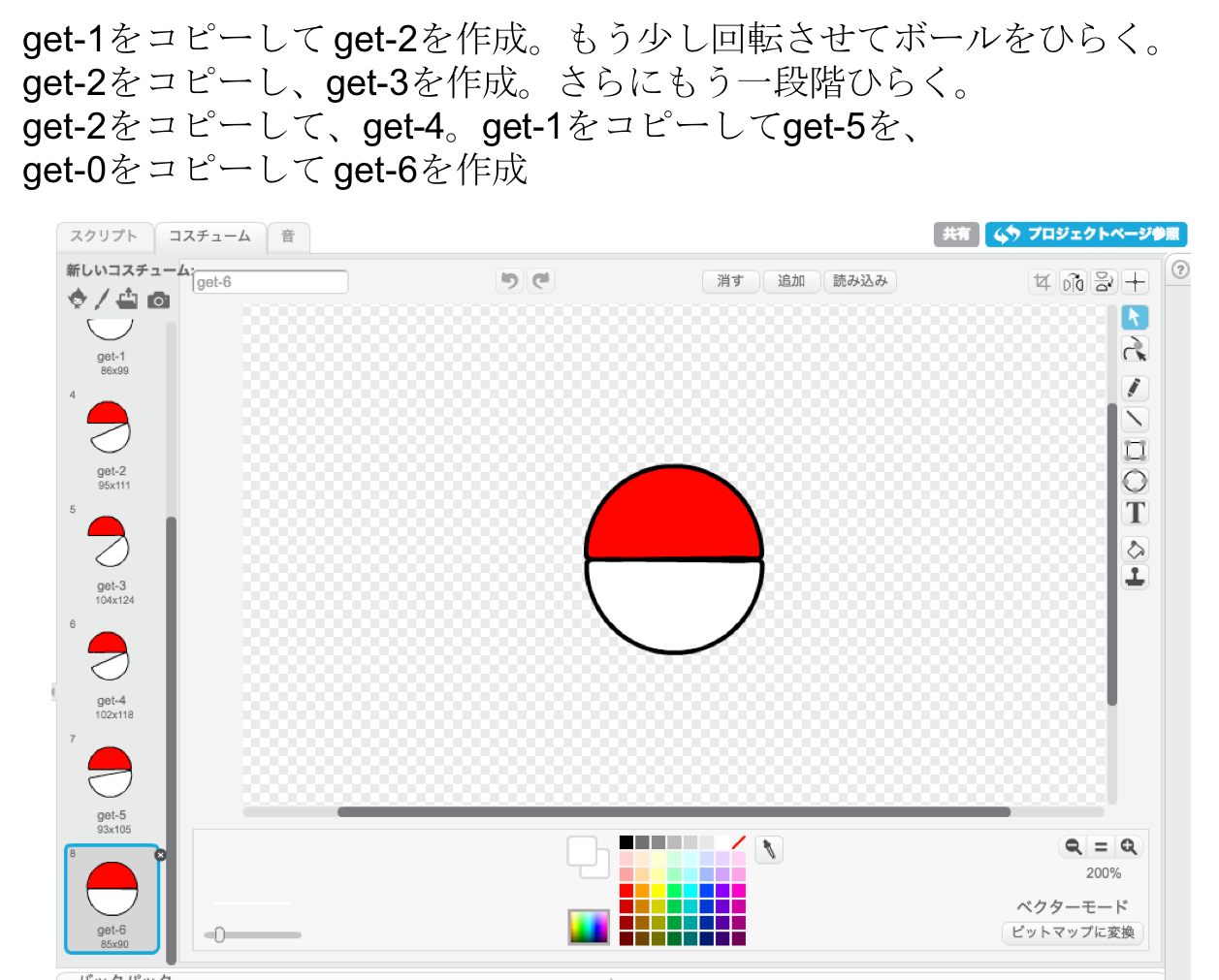Click the 新しいコスチューム label

coord(130,269)
